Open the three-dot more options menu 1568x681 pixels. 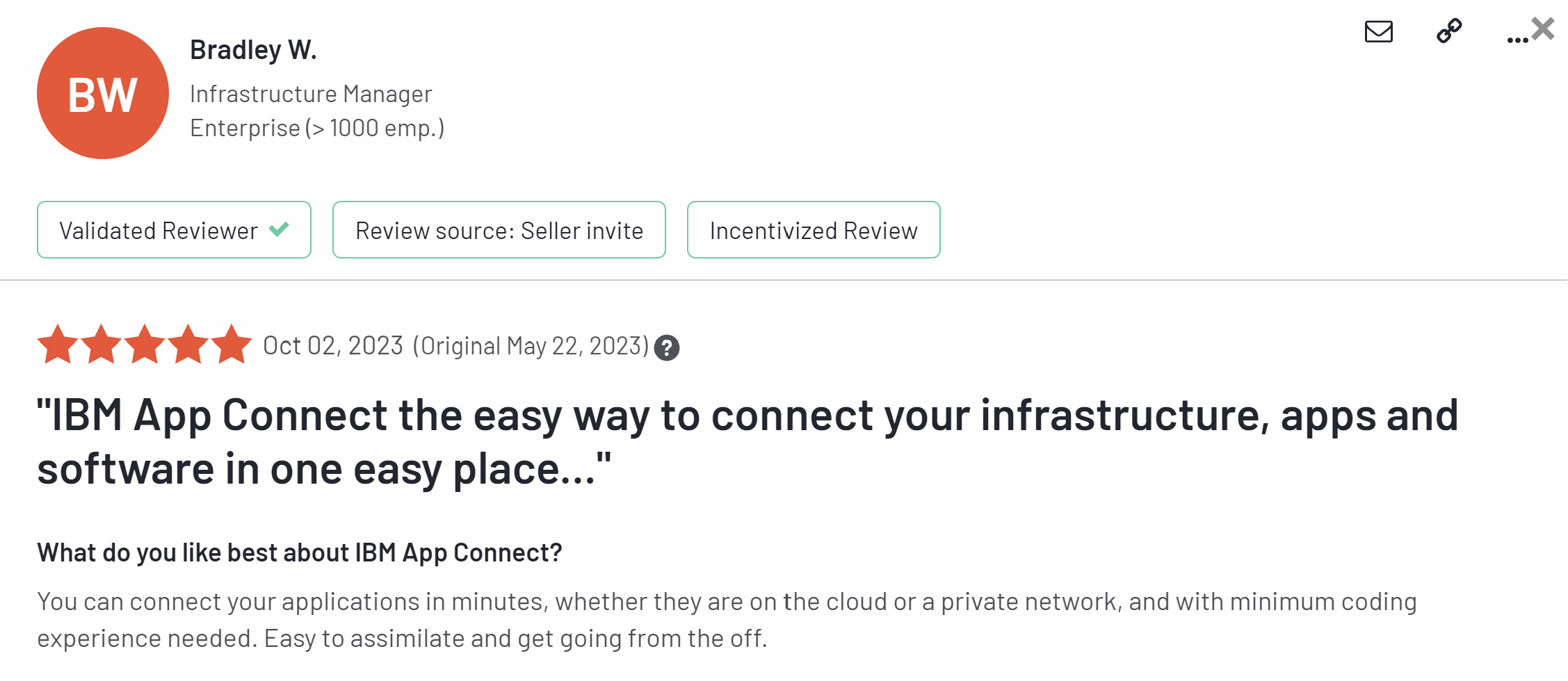point(1516,40)
